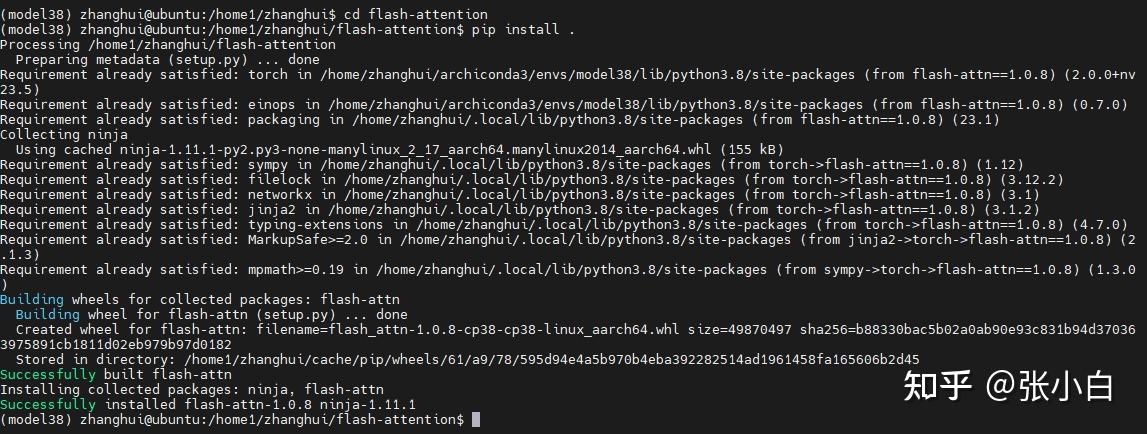
Task: Click the 'Successfully installed flash-attn-1.0.8' line
Action: coord(208,404)
